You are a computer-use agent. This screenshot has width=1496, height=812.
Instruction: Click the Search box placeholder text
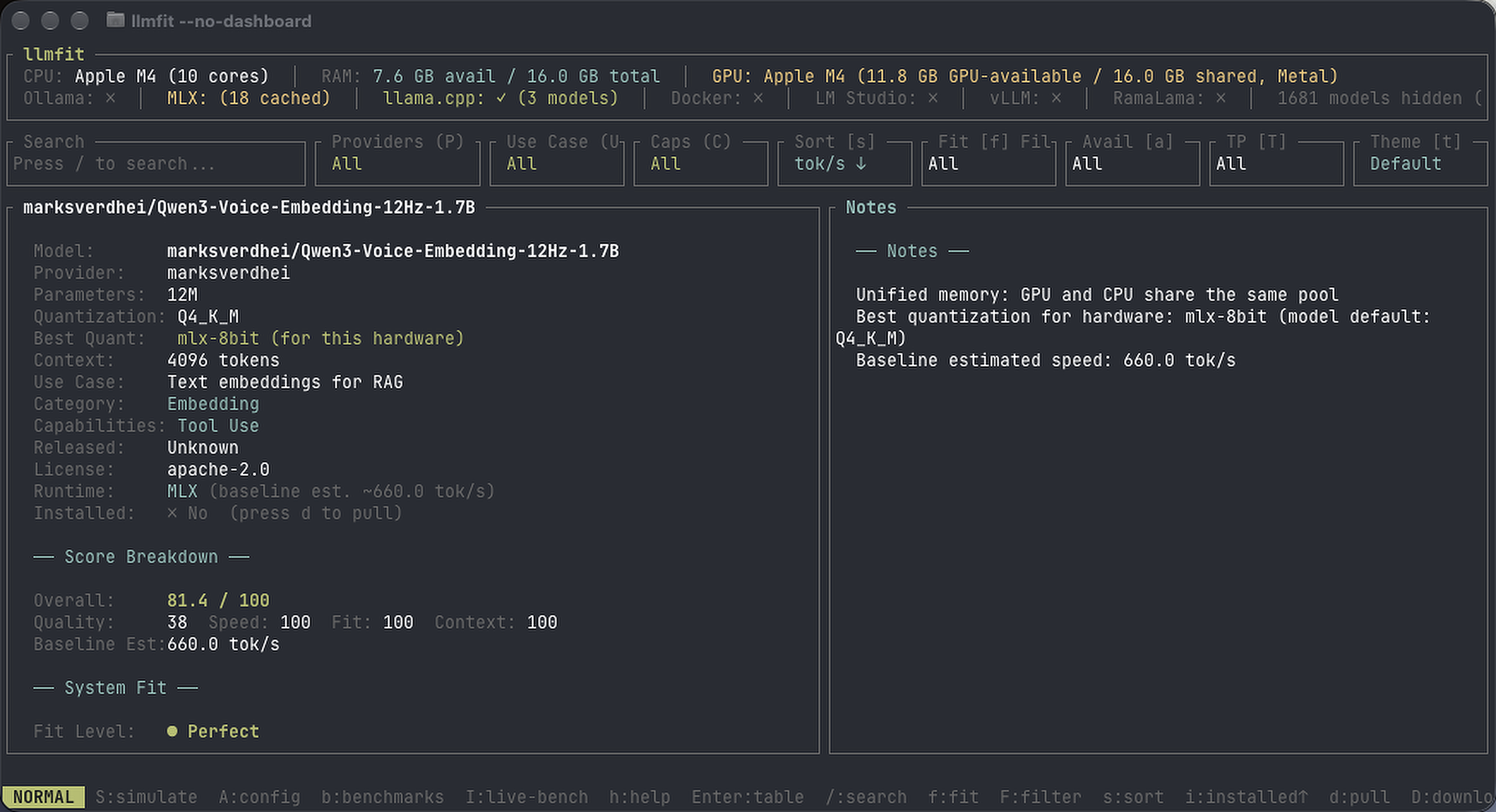[114, 164]
